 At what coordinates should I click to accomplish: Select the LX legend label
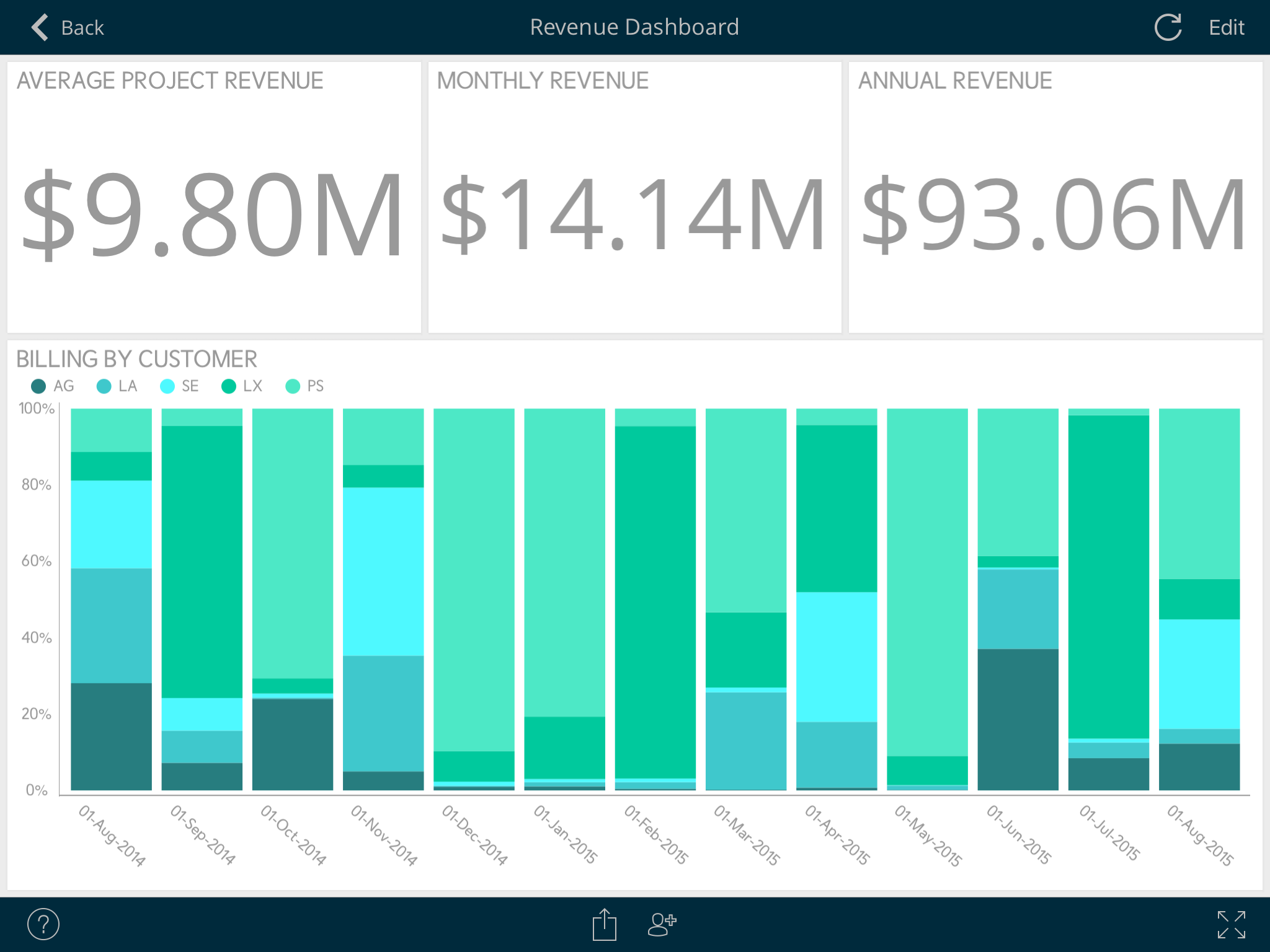(x=253, y=386)
